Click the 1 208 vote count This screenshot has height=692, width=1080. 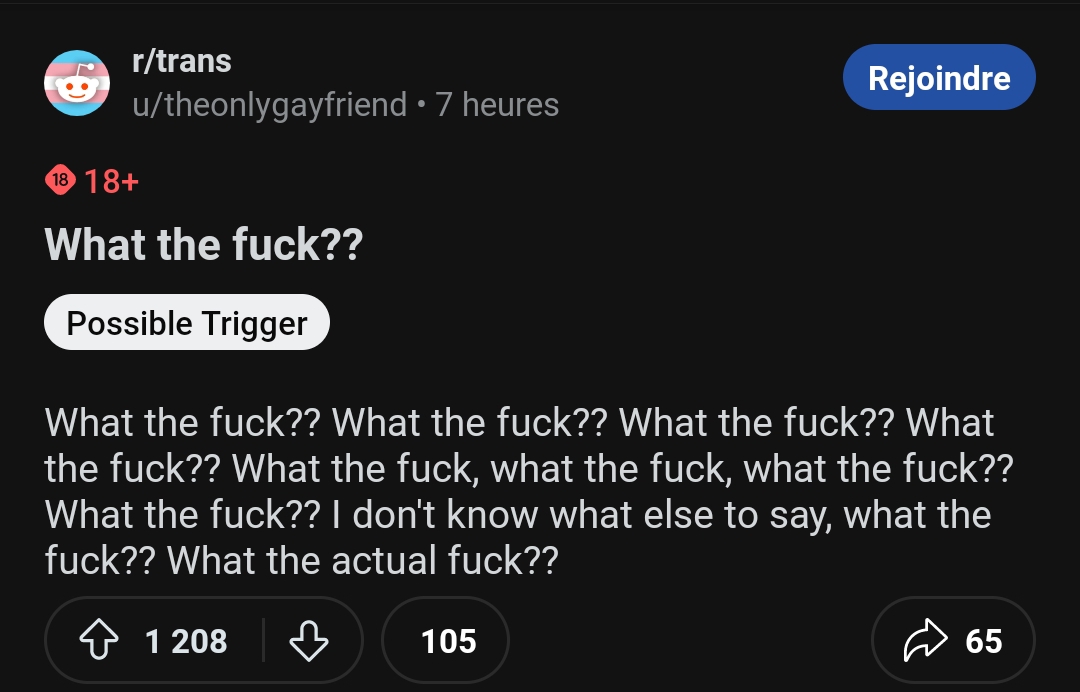tap(186, 641)
